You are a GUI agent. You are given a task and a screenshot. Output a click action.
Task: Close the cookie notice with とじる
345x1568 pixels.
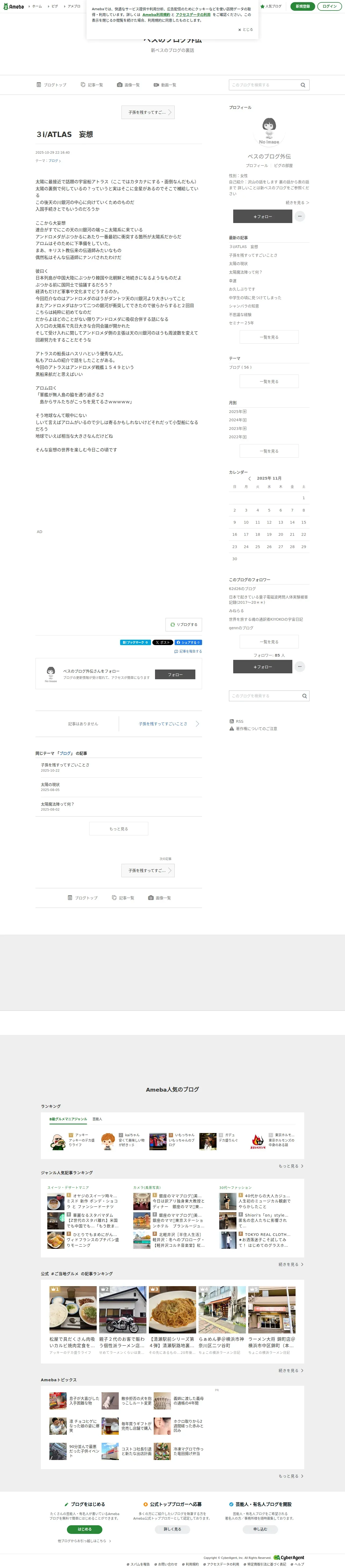245,29
